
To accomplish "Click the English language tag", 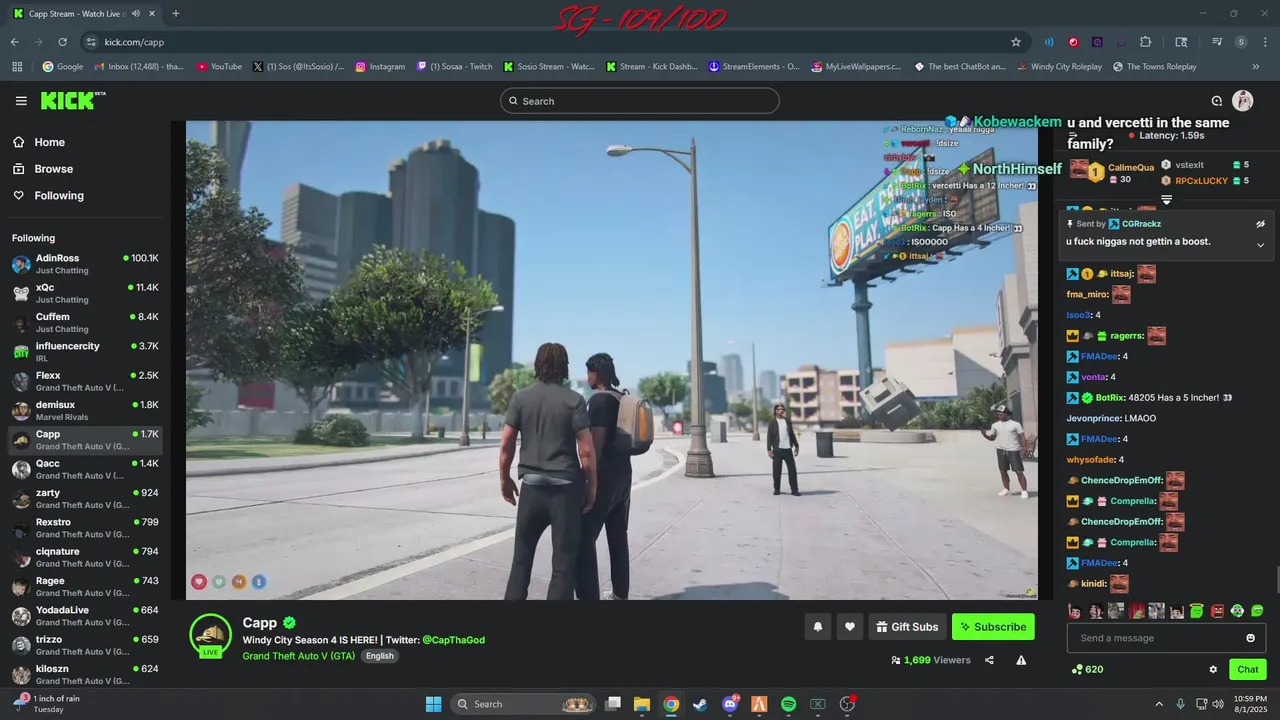I will 379,656.
